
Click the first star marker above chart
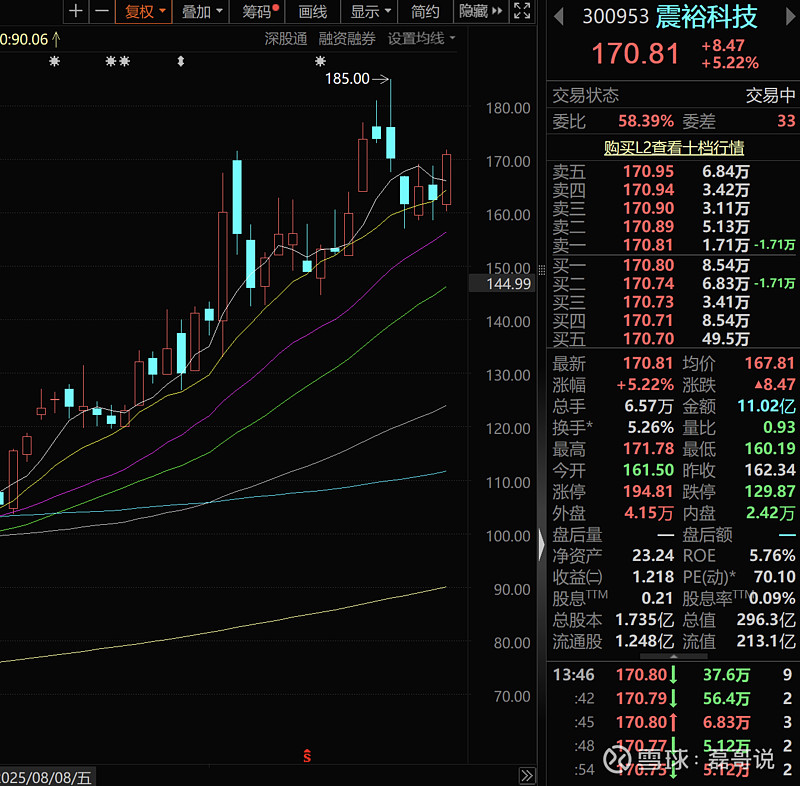(55, 62)
